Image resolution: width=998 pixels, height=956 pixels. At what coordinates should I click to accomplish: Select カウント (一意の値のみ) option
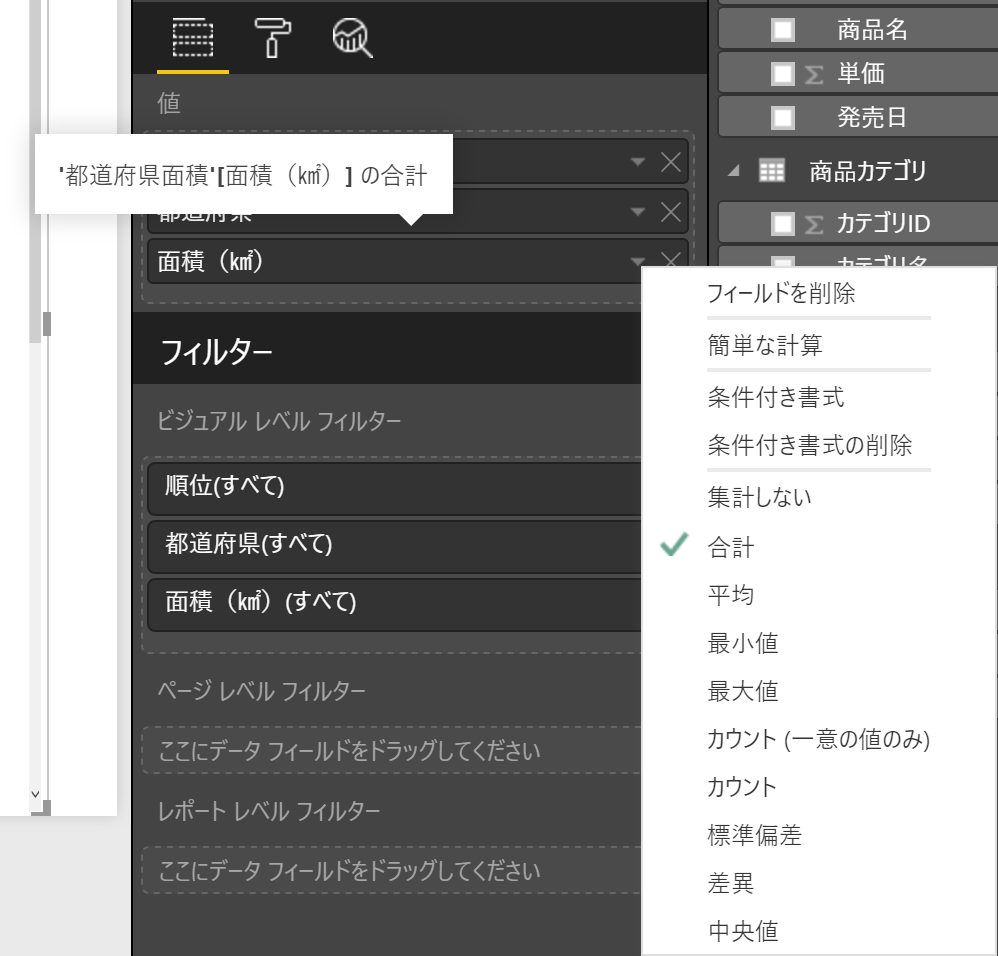pyautogui.click(x=819, y=739)
